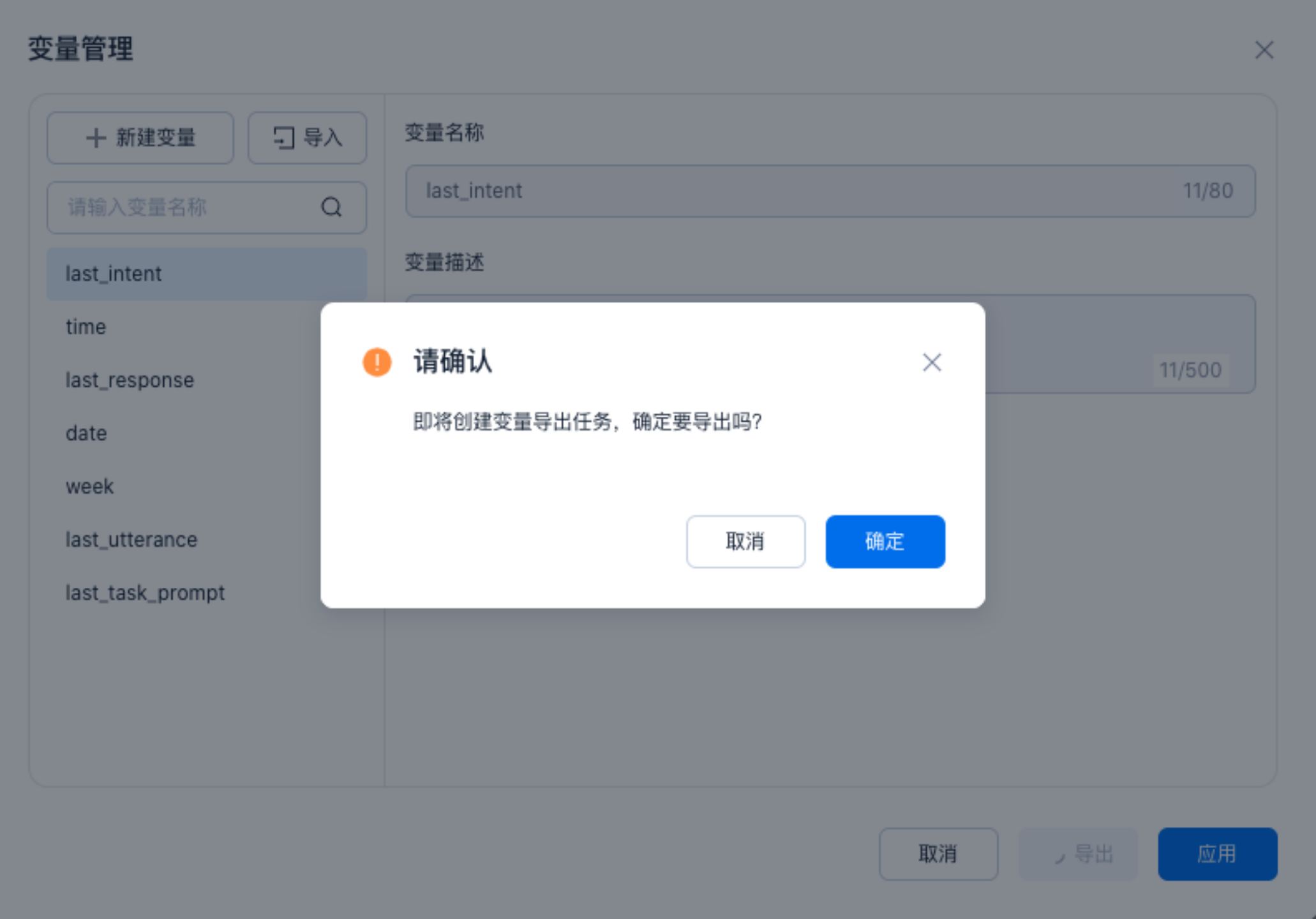The height and width of the screenshot is (919, 1316).
Task: Click the 应用 apply button
Action: pos(1218,854)
